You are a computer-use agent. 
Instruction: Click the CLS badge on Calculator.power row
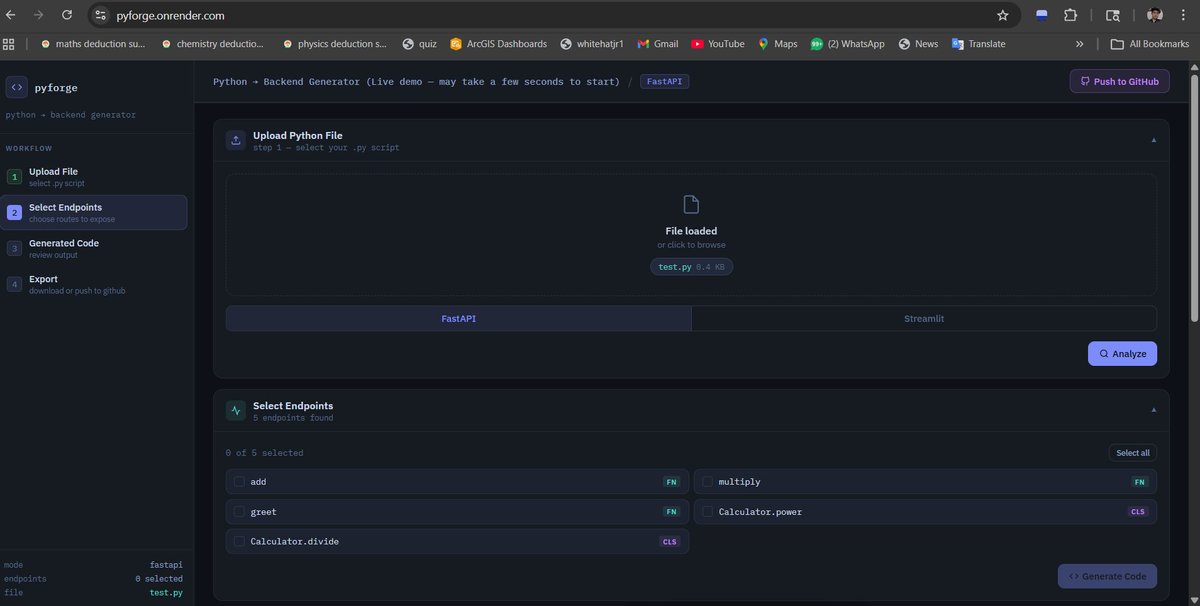click(1138, 512)
